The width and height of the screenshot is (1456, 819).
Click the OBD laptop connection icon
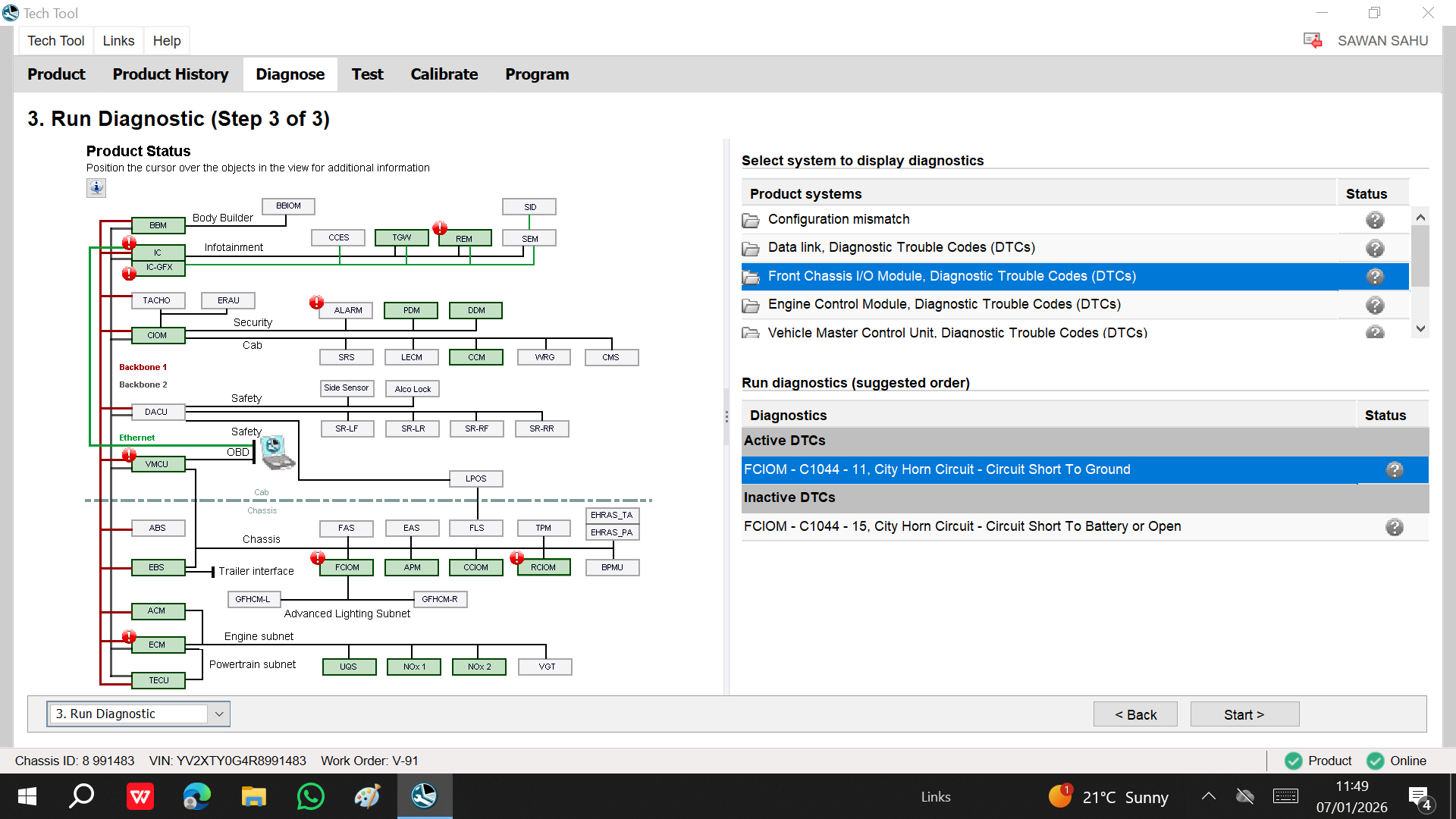pos(278,453)
